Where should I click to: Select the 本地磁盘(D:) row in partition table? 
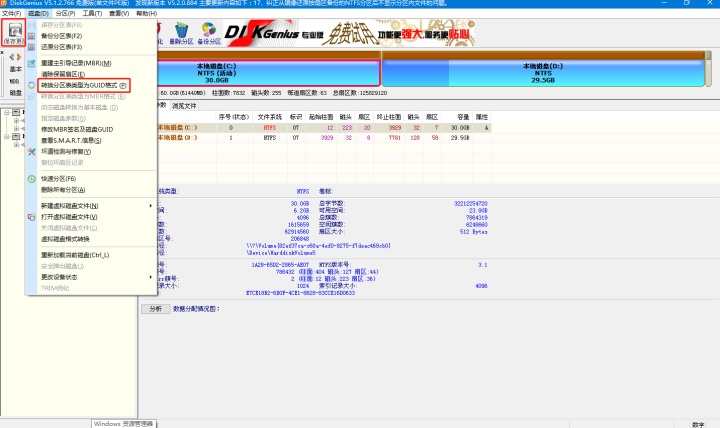click(324, 138)
